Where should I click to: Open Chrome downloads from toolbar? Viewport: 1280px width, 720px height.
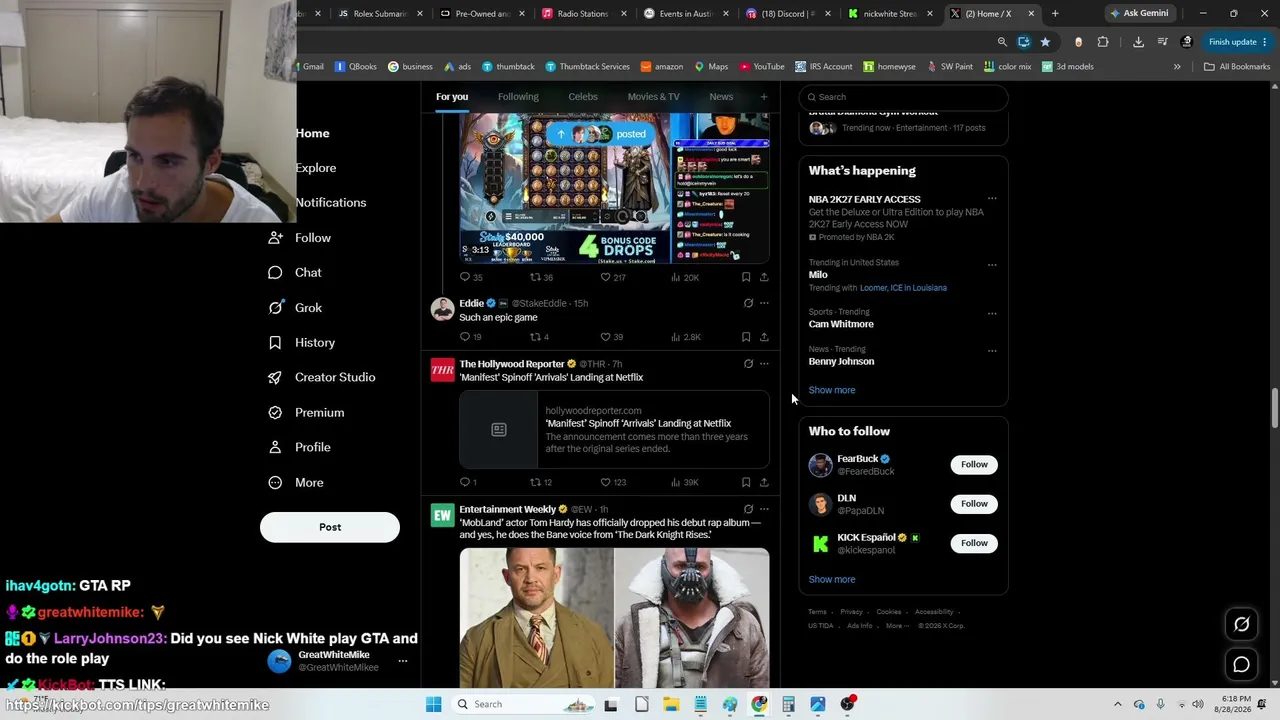point(1138,42)
